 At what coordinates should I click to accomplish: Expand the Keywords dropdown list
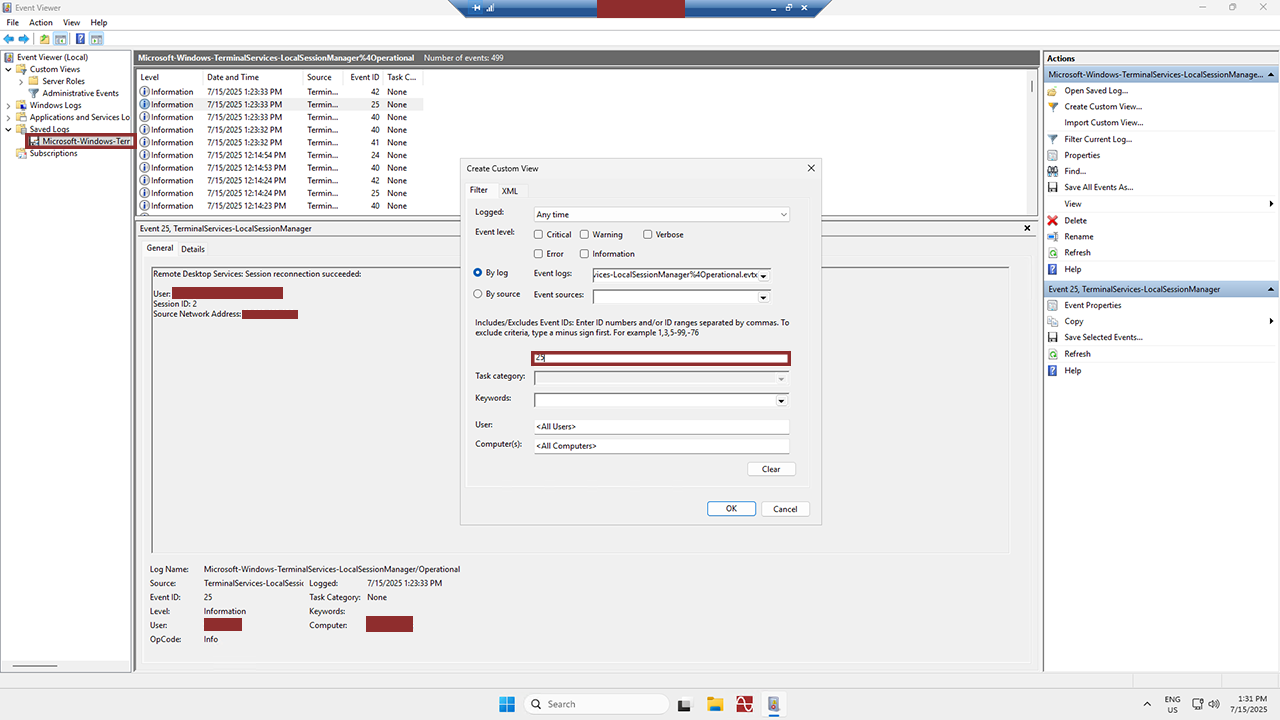[781, 400]
